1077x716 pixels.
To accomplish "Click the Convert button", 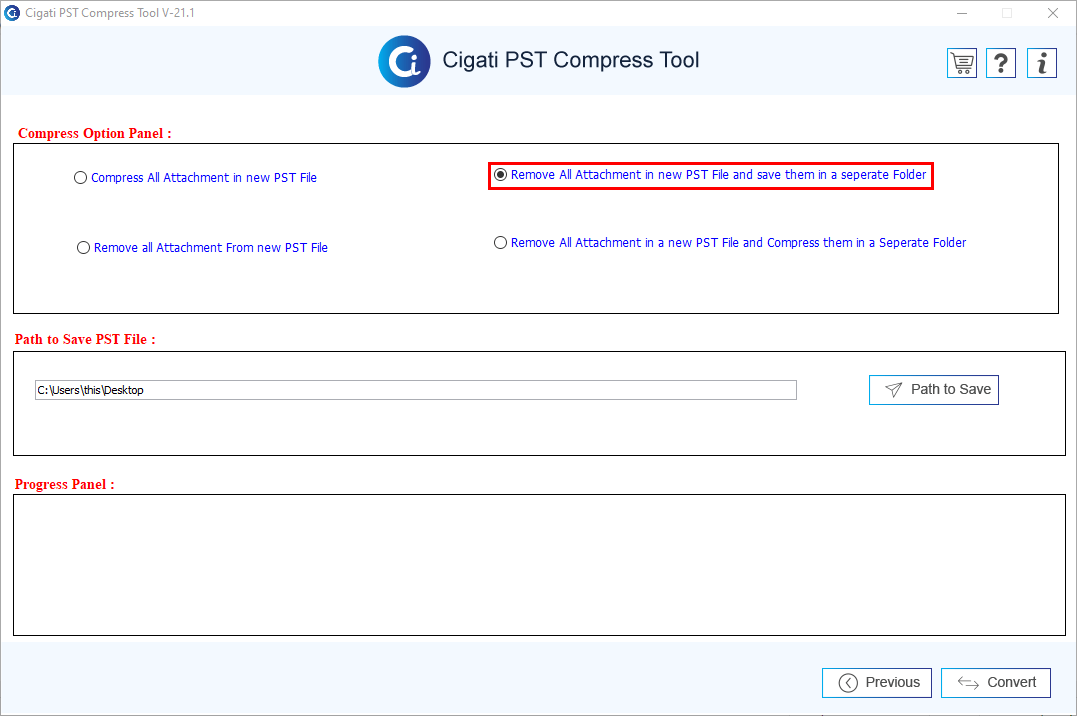I will coord(995,682).
